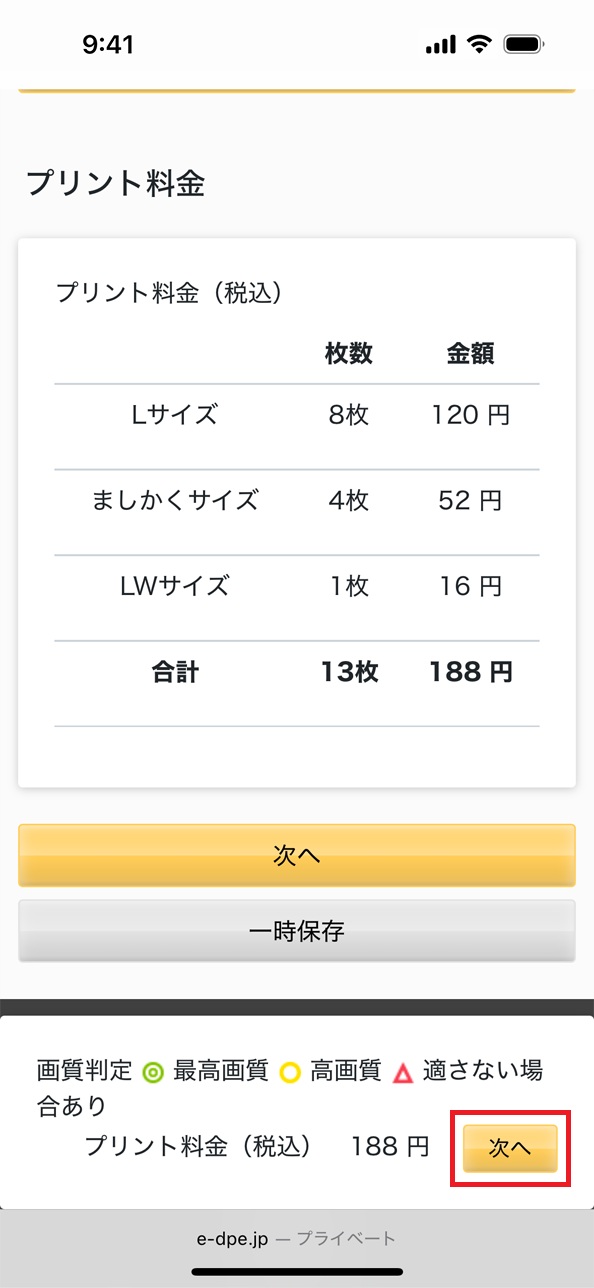Tap the home indicator bar
The image size is (594, 1288).
tap(297, 1273)
